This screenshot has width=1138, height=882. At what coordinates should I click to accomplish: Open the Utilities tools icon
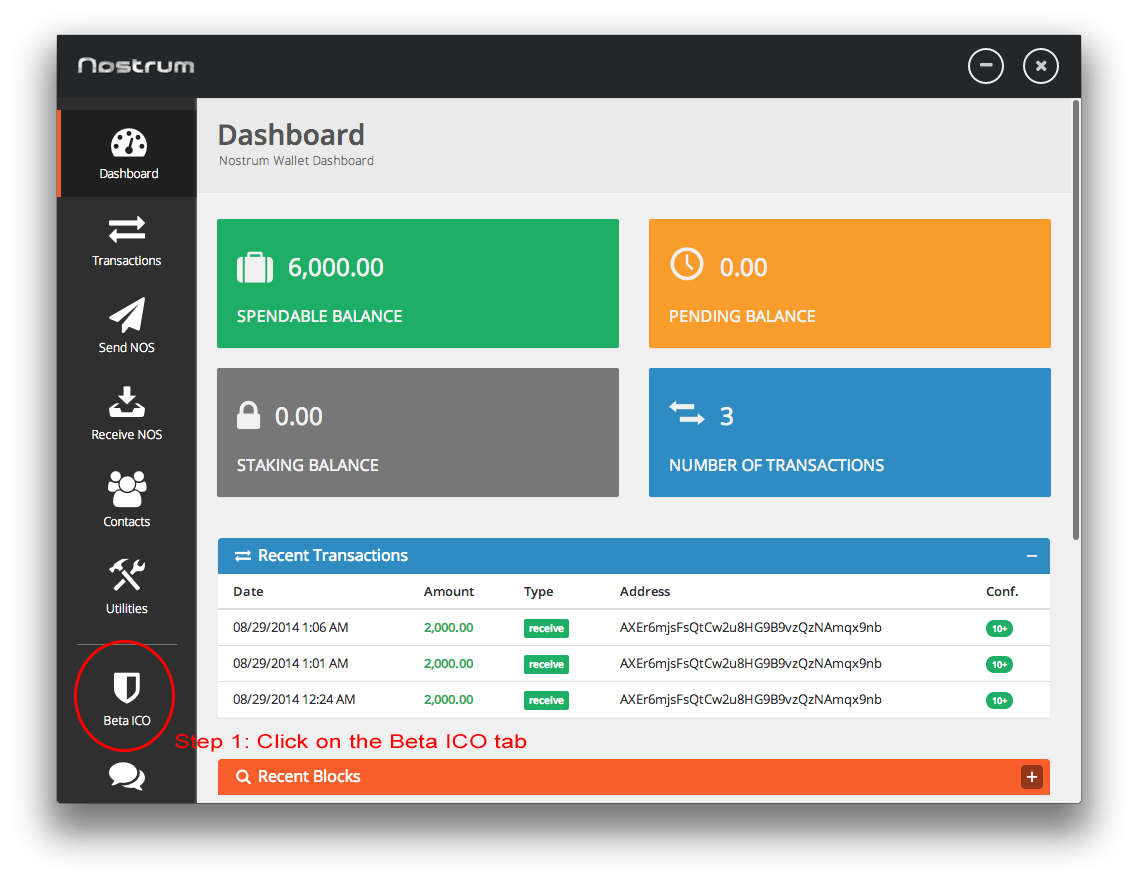coord(127,575)
